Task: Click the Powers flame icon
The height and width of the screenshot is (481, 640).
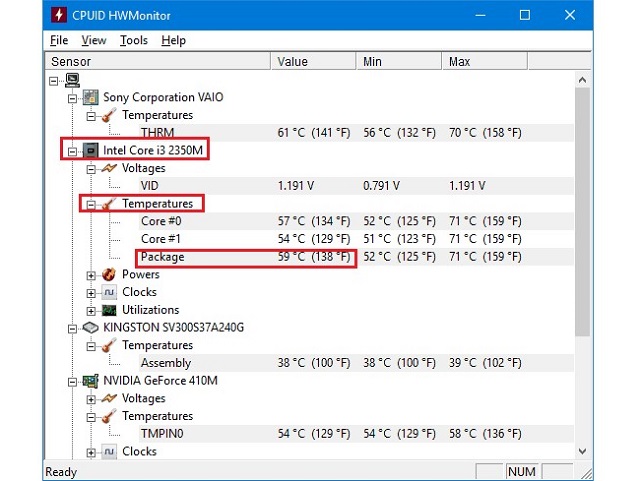Action: (109, 274)
